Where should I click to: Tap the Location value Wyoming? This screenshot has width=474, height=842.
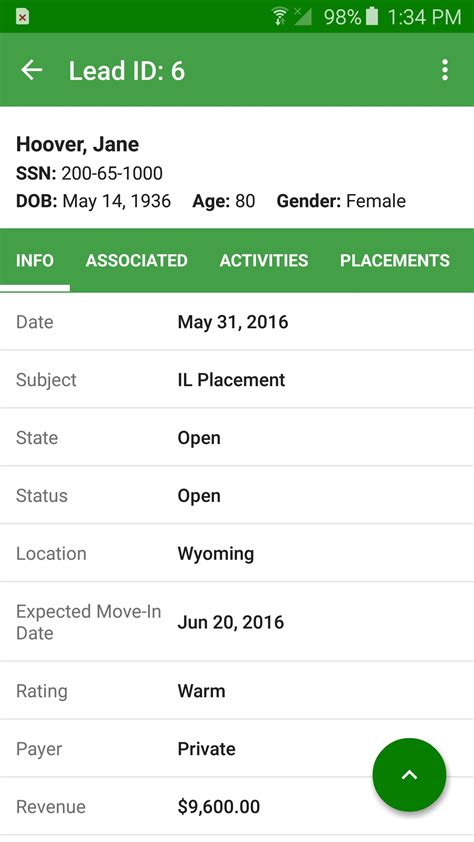click(x=216, y=554)
